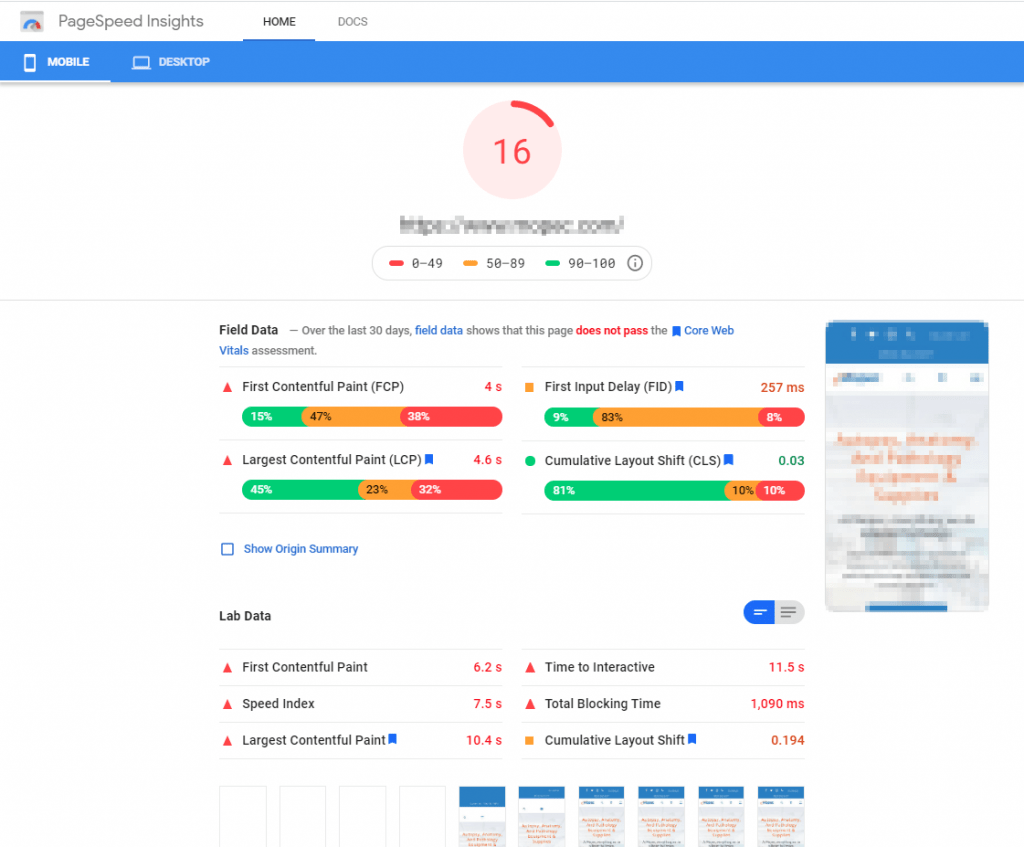Click the 50–89 orange legend marker
This screenshot has width=1024, height=847.
click(470, 263)
